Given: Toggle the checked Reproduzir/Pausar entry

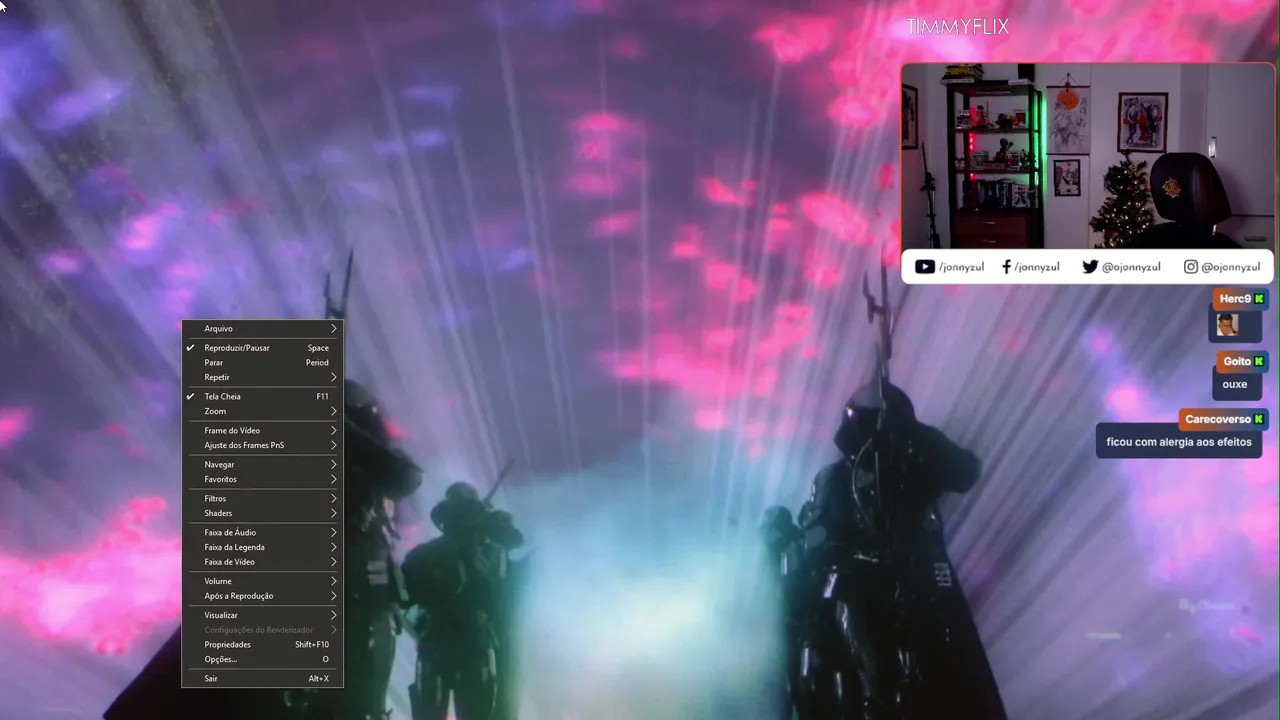Looking at the screenshot, I should click(x=262, y=348).
